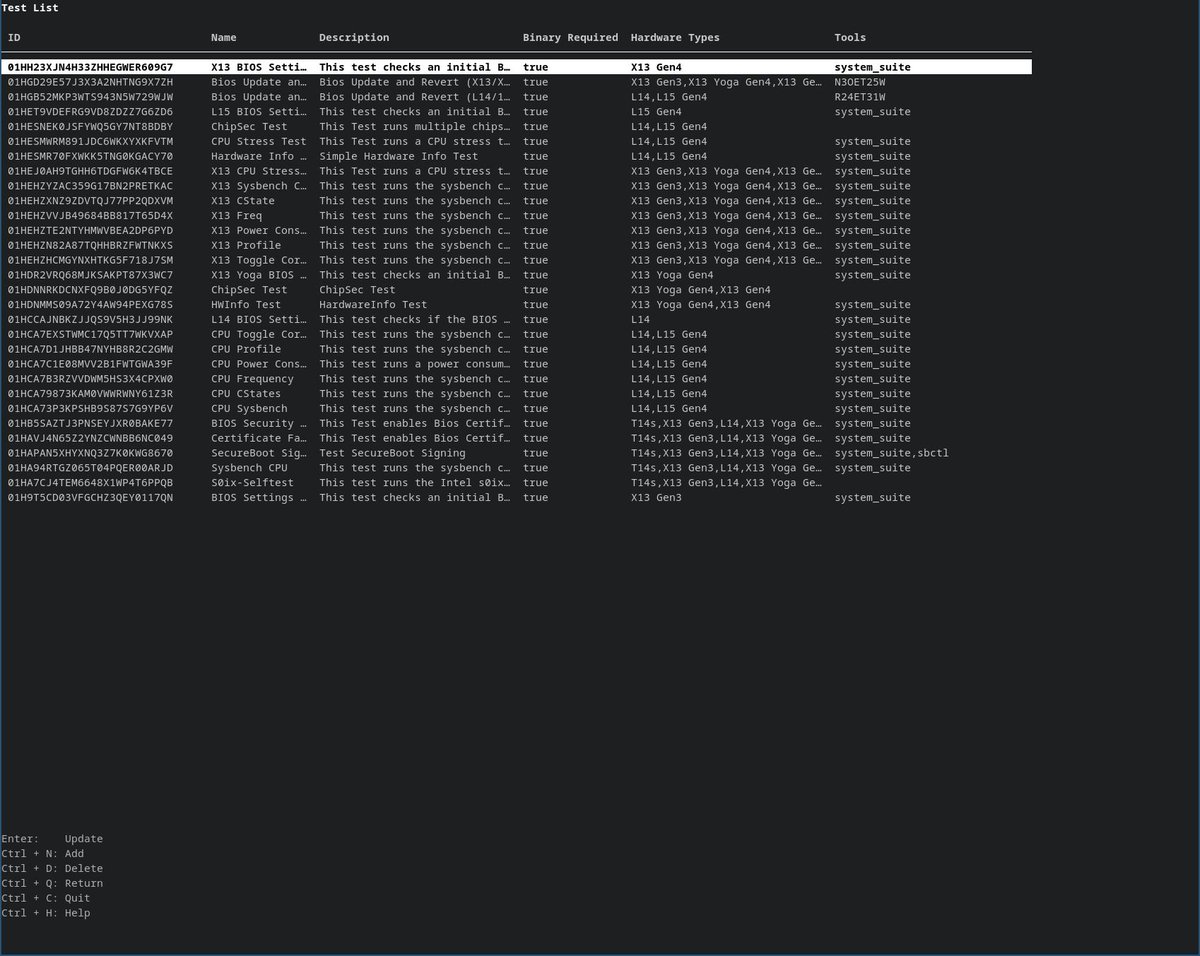Viewport: 1200px width, 956px height.
Task: Select the X13 Freq test name
Action: pos(236,216)
